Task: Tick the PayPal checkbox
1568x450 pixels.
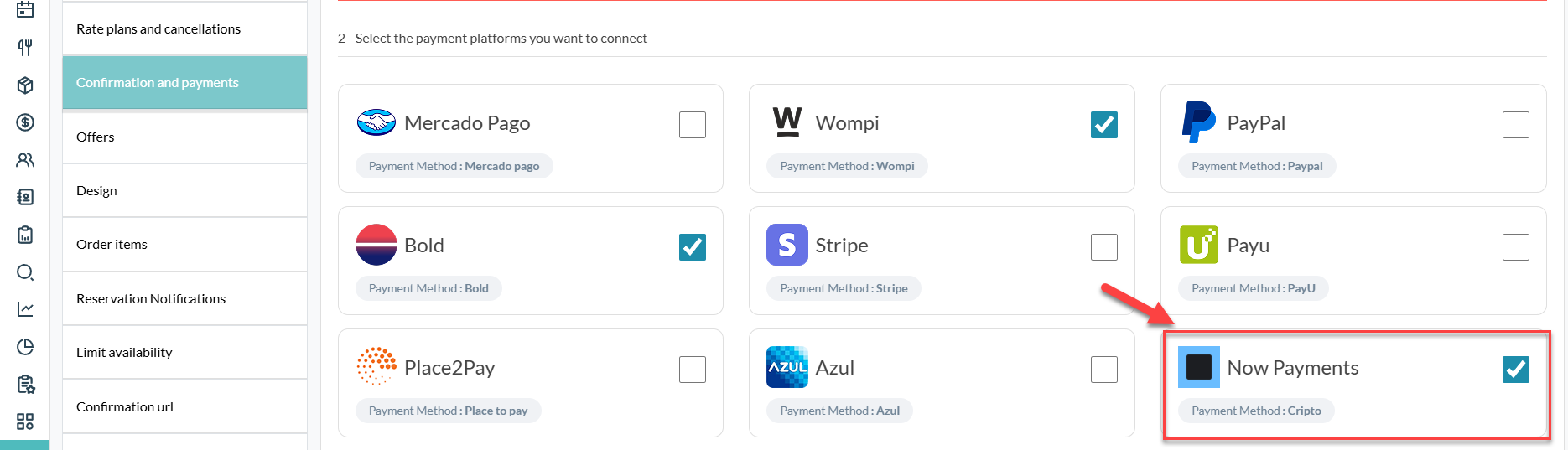Action: tap(1515, 125)
